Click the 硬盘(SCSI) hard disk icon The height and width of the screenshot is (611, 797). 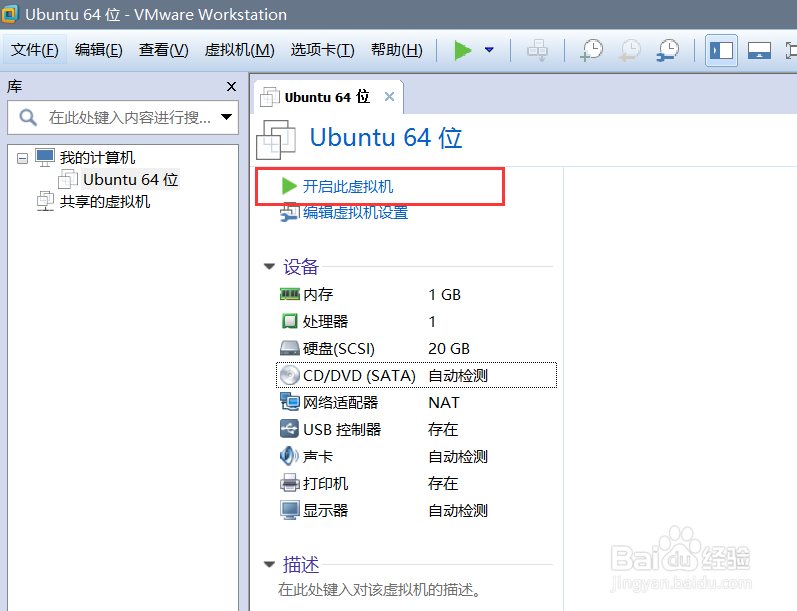point(290,348)
